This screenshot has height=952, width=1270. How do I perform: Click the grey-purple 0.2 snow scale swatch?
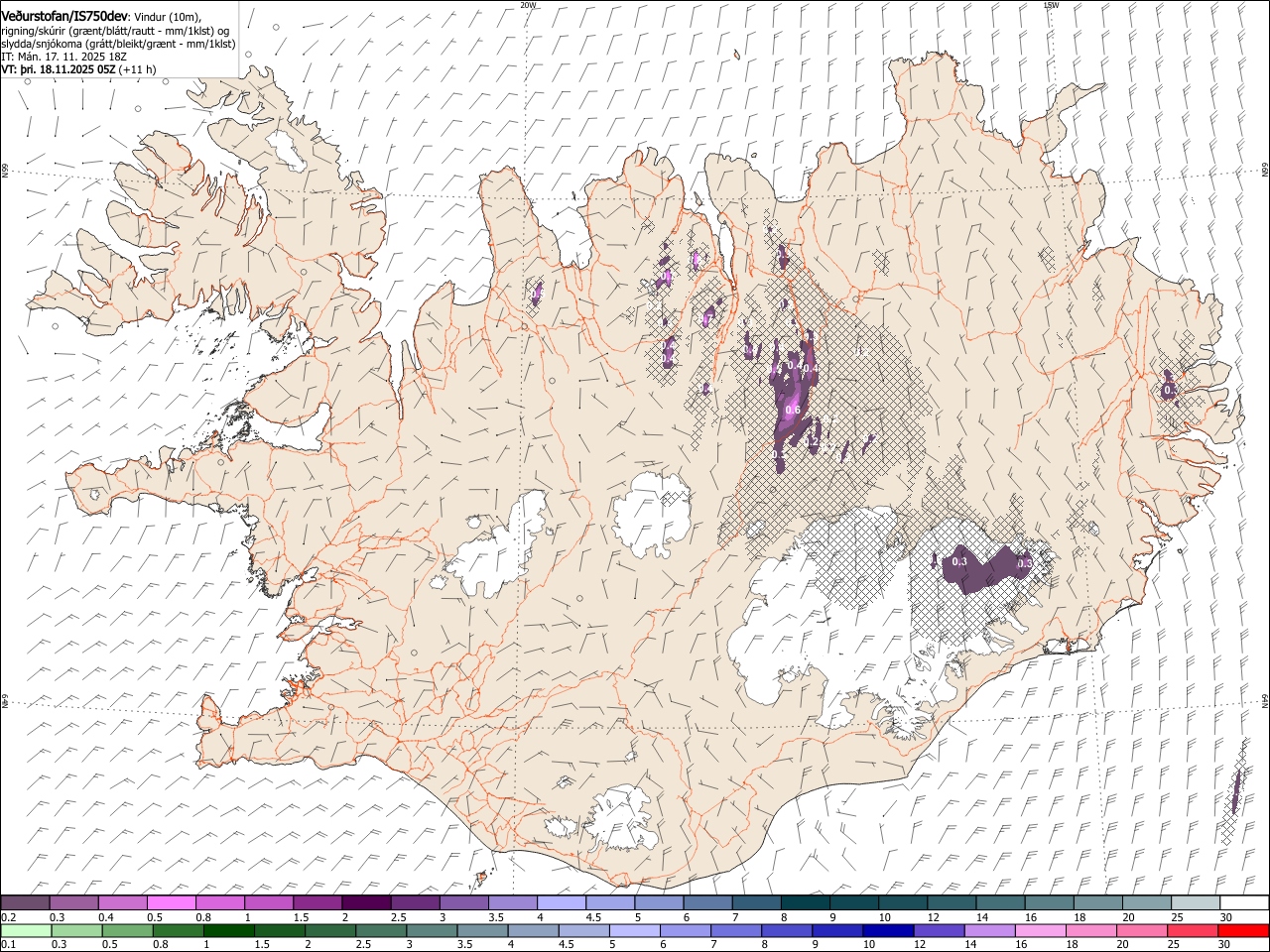26,903
